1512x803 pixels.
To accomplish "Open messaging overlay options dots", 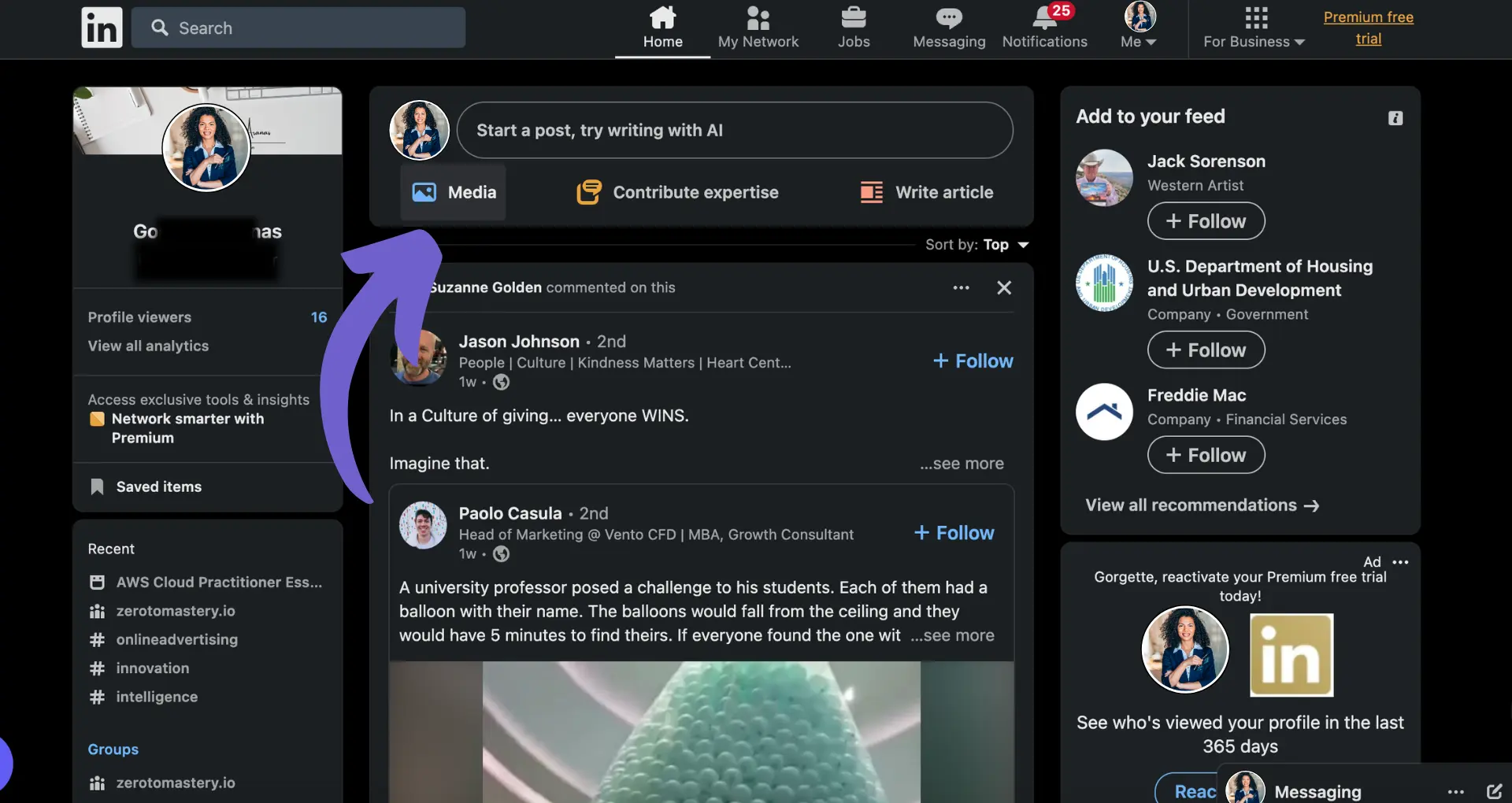I will click(x=1455, y=792).
